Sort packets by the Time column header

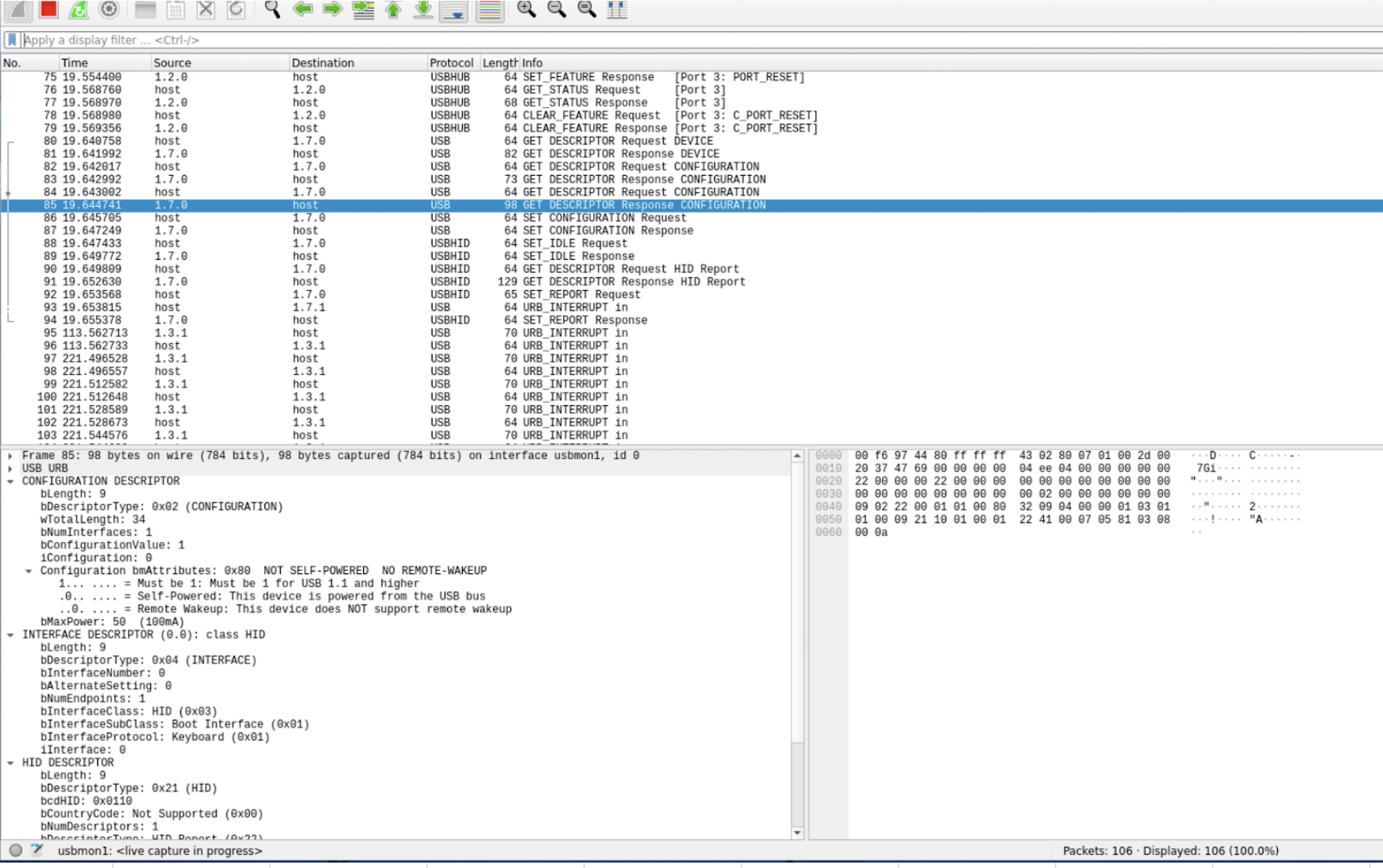(x=105, y=63)
